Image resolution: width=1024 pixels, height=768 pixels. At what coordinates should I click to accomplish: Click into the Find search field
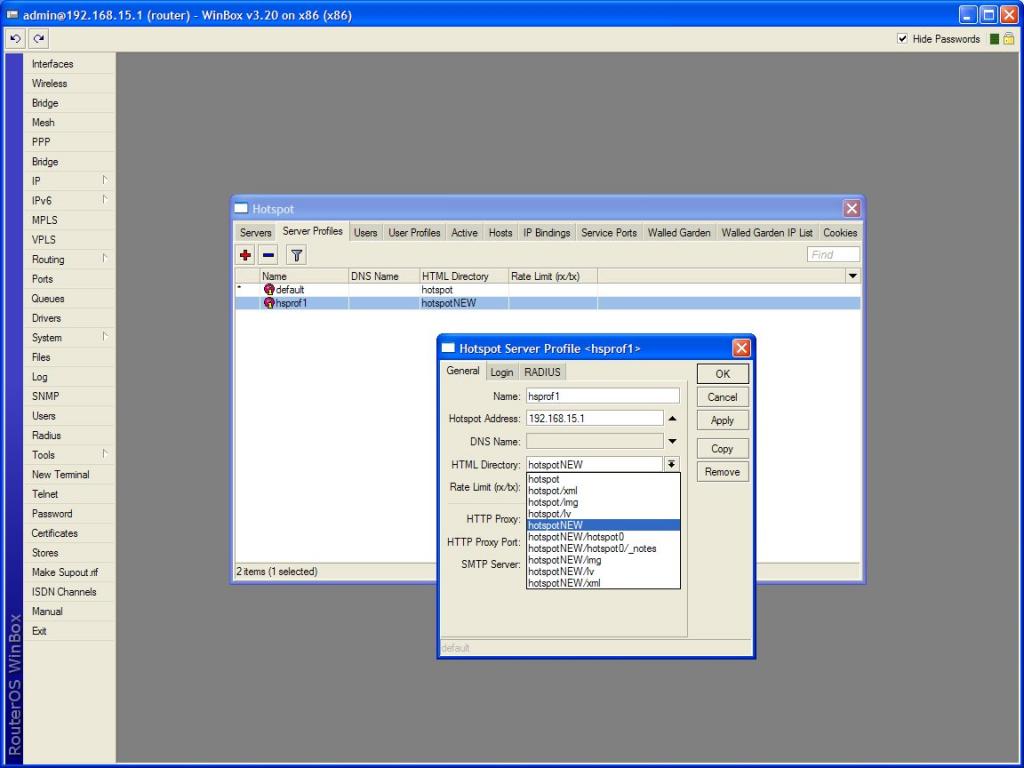pyautogui.click(x=833, y=255)
